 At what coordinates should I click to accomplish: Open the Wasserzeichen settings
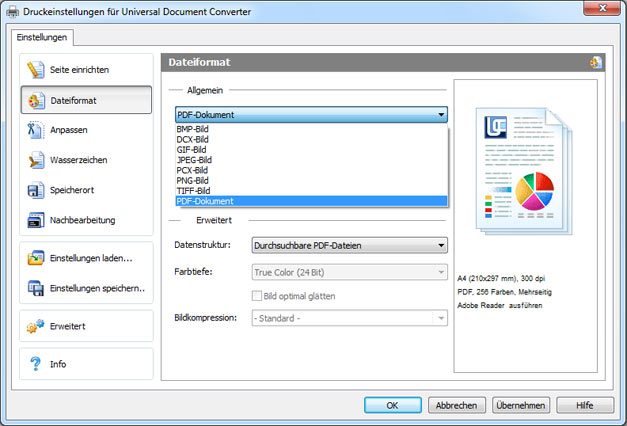point(86,160)
